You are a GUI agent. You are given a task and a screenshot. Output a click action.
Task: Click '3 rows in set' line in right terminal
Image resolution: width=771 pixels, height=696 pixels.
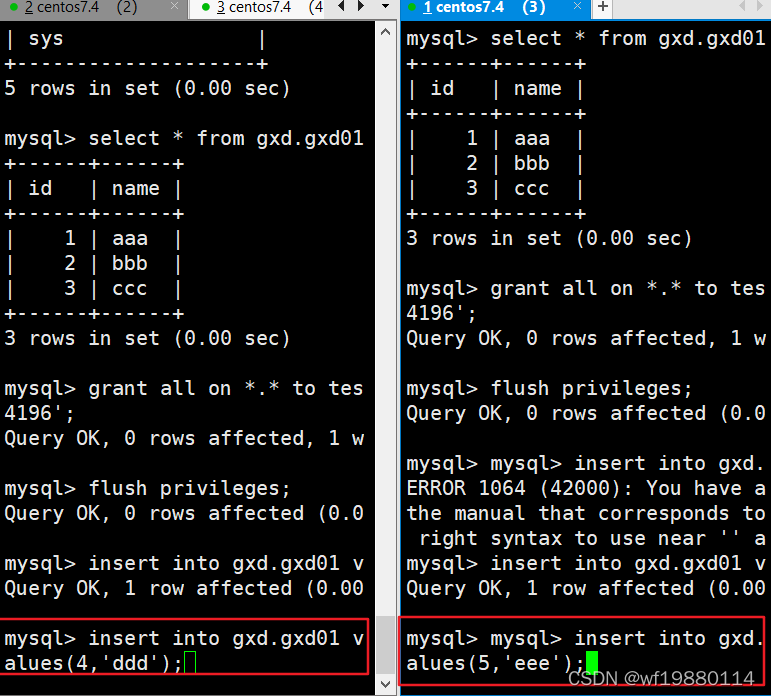click(549, 239)
